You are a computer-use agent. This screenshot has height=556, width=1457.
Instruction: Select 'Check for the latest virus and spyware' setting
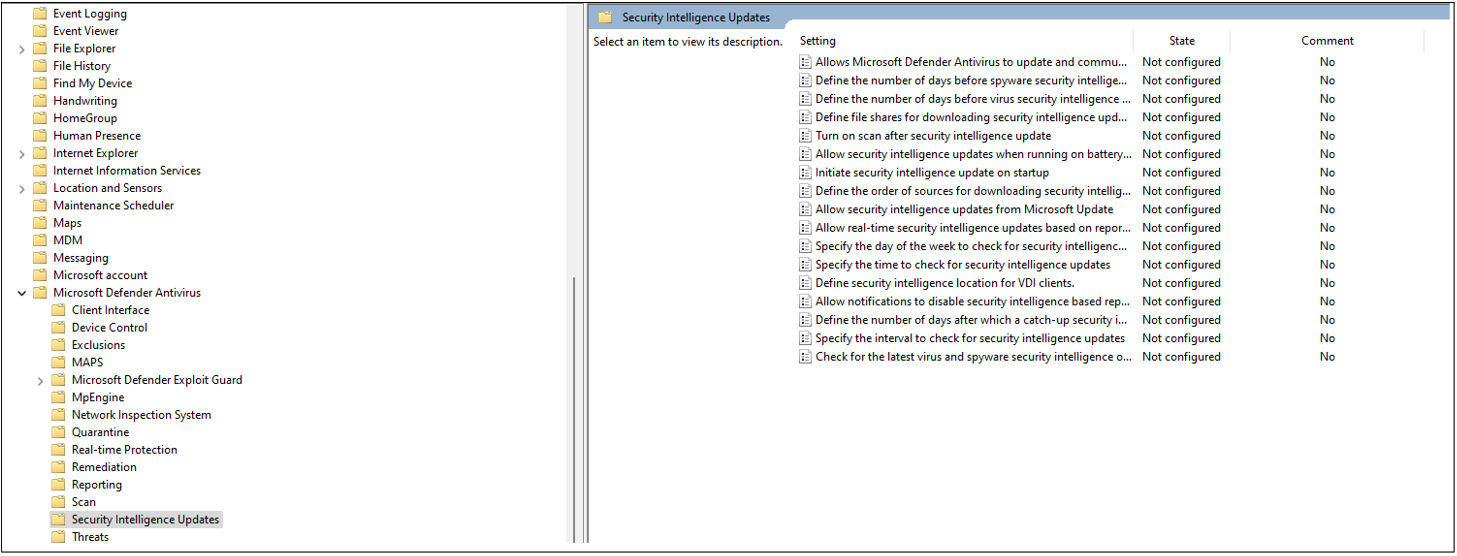[x=973, y=357]
